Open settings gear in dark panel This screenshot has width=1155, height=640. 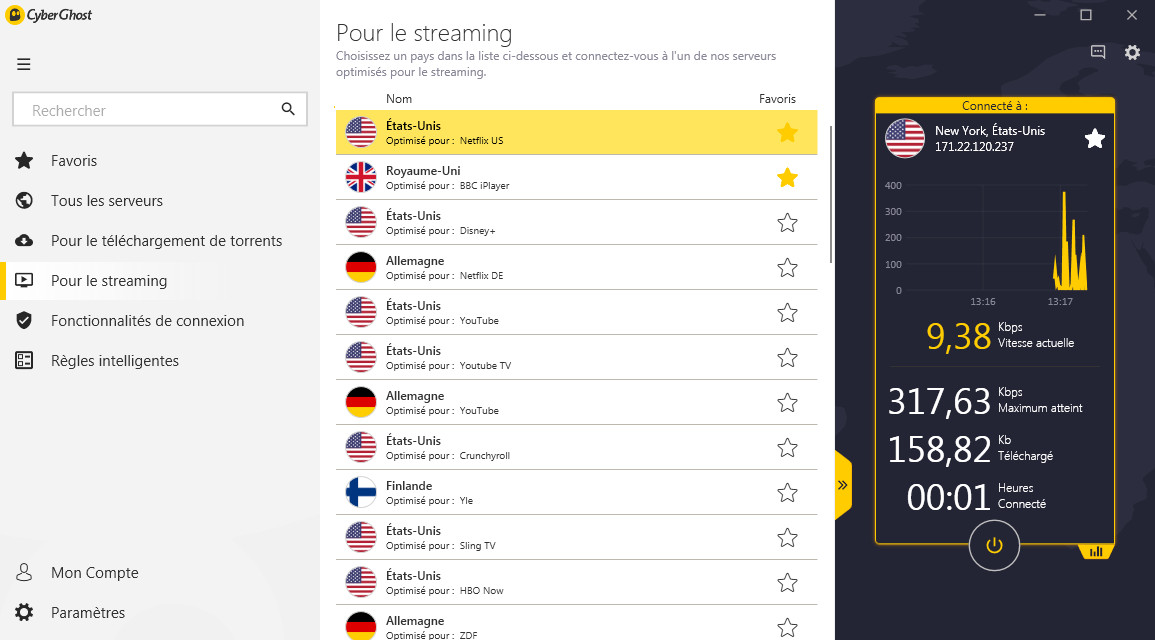(1132, 52)
